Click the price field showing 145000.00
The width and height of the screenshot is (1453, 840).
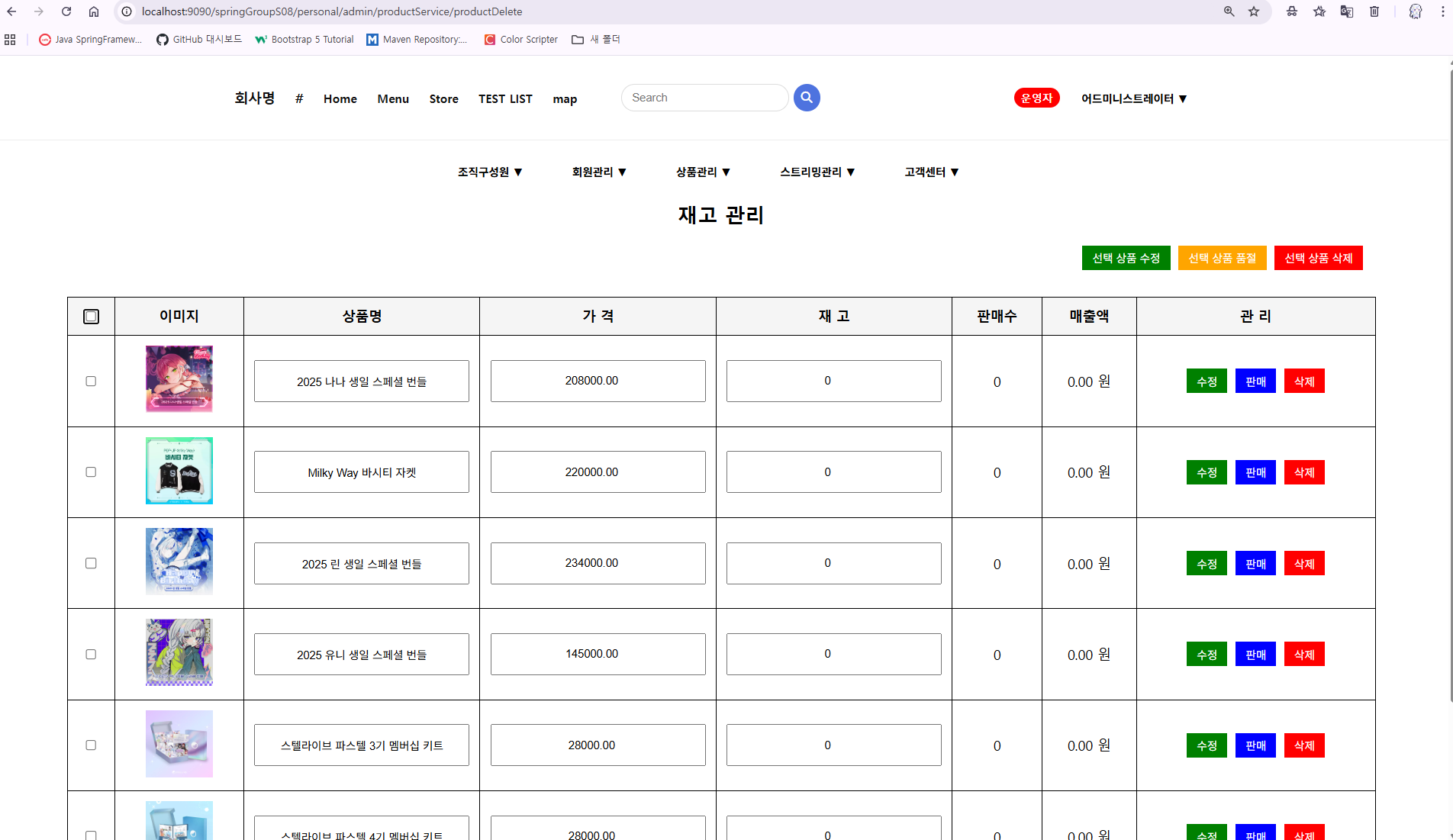(598, 654)
